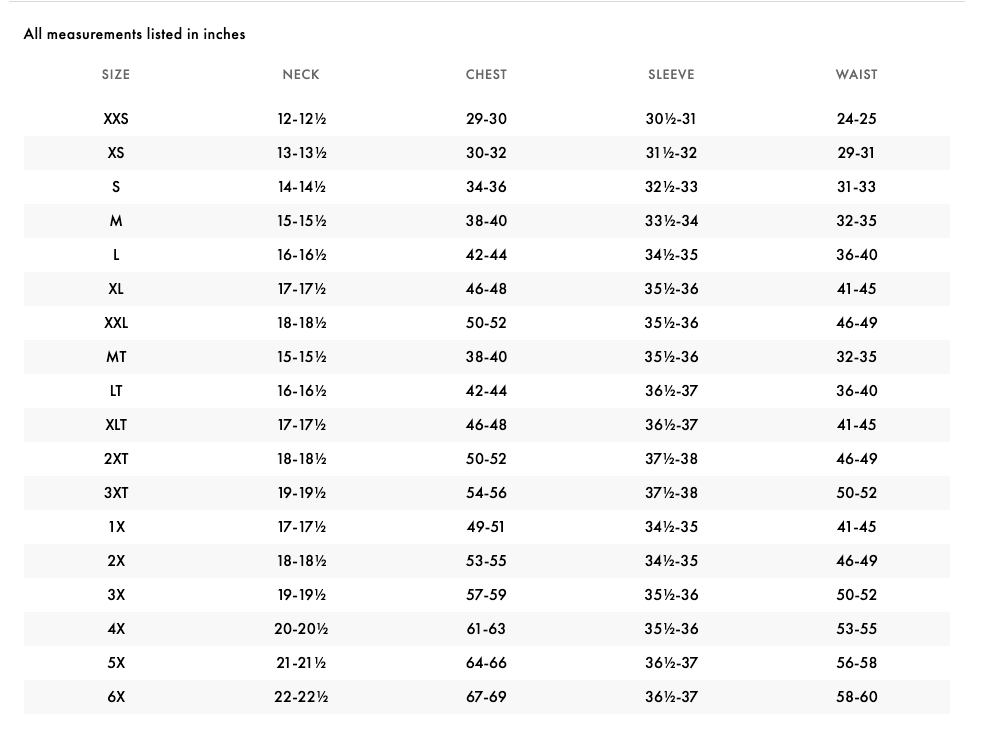Click the NECK column header
Screen dimensions: 985x742
301,75
